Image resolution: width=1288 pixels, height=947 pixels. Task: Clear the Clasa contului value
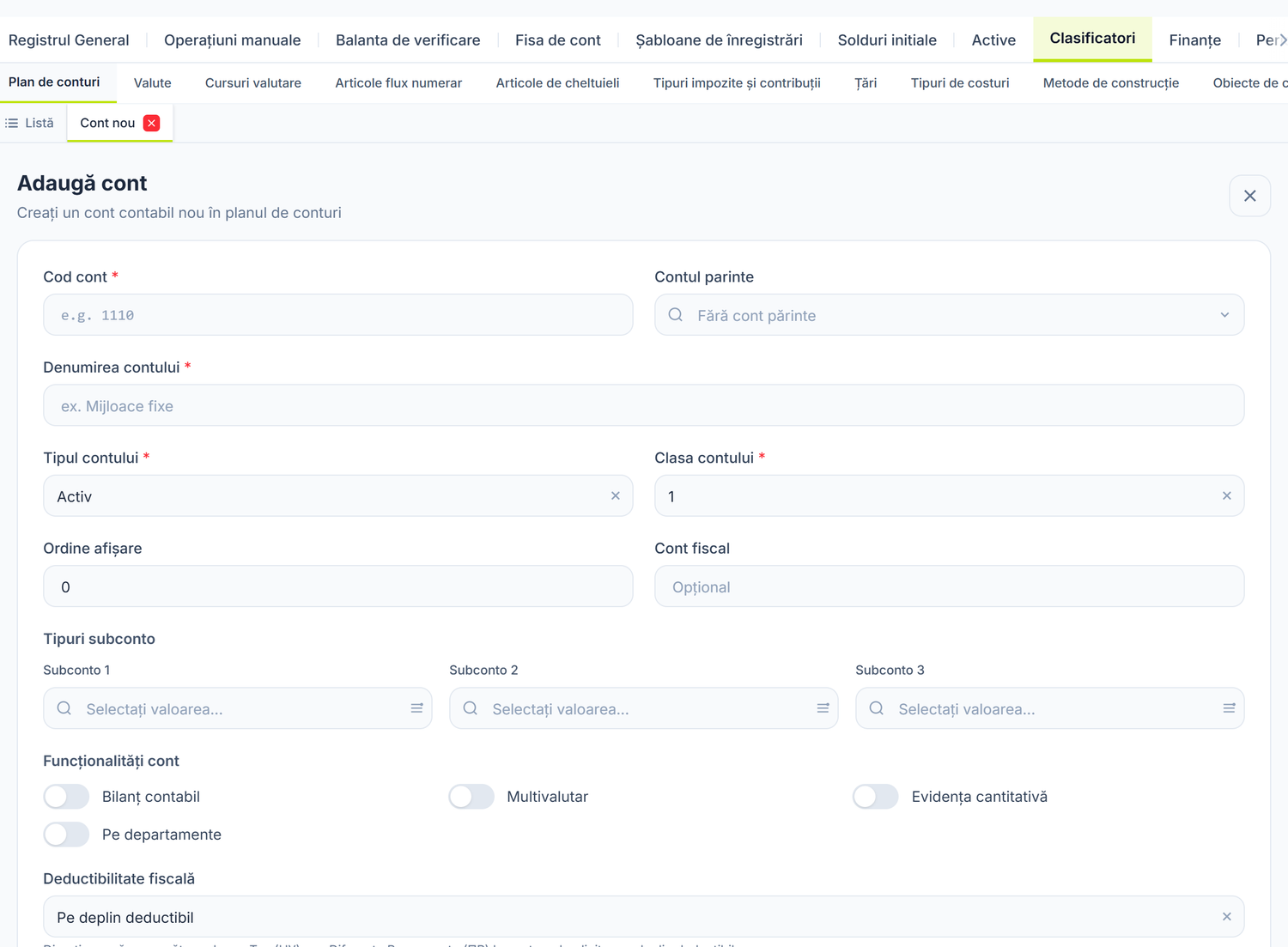click(1226, 496)
